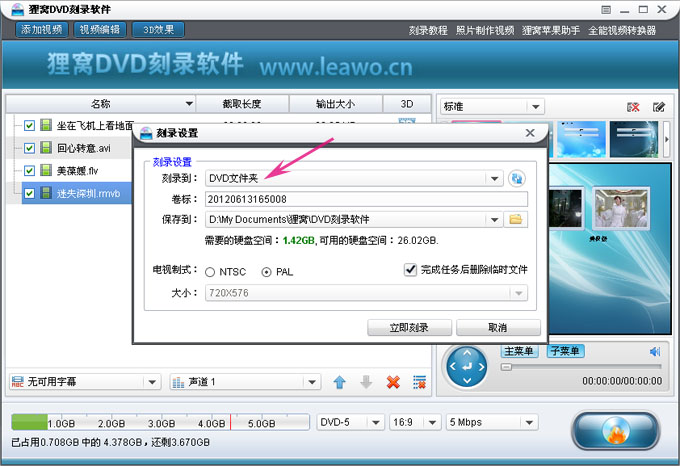Click the woman in white preview thumbnail
The height and width of the screenshot is (466, 680).
[621, 208]
